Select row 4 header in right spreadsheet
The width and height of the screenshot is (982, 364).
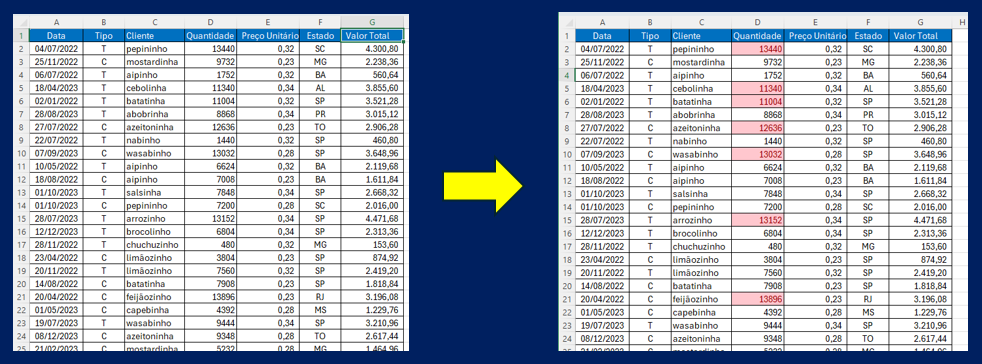[x=567, y=75]
